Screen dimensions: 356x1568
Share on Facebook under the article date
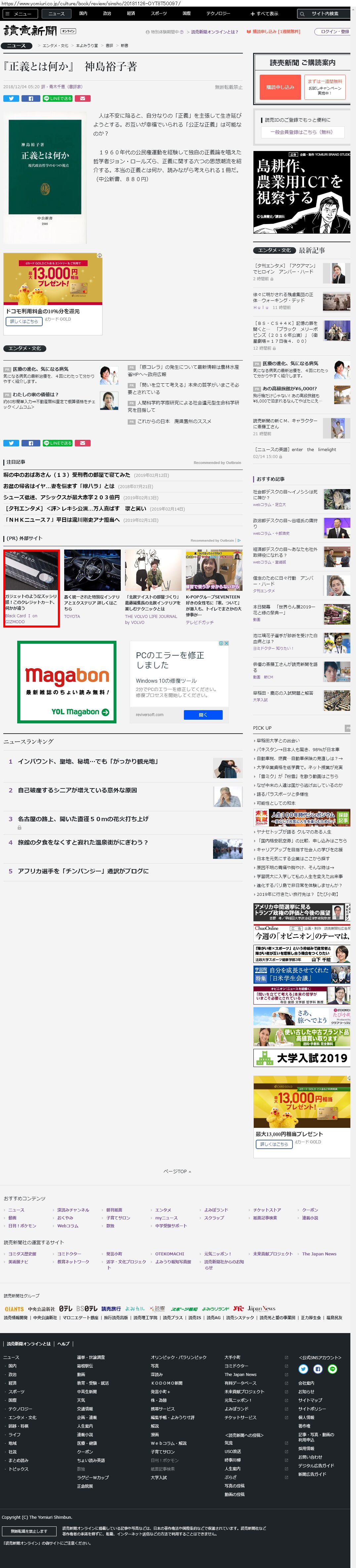click(30, 98)
